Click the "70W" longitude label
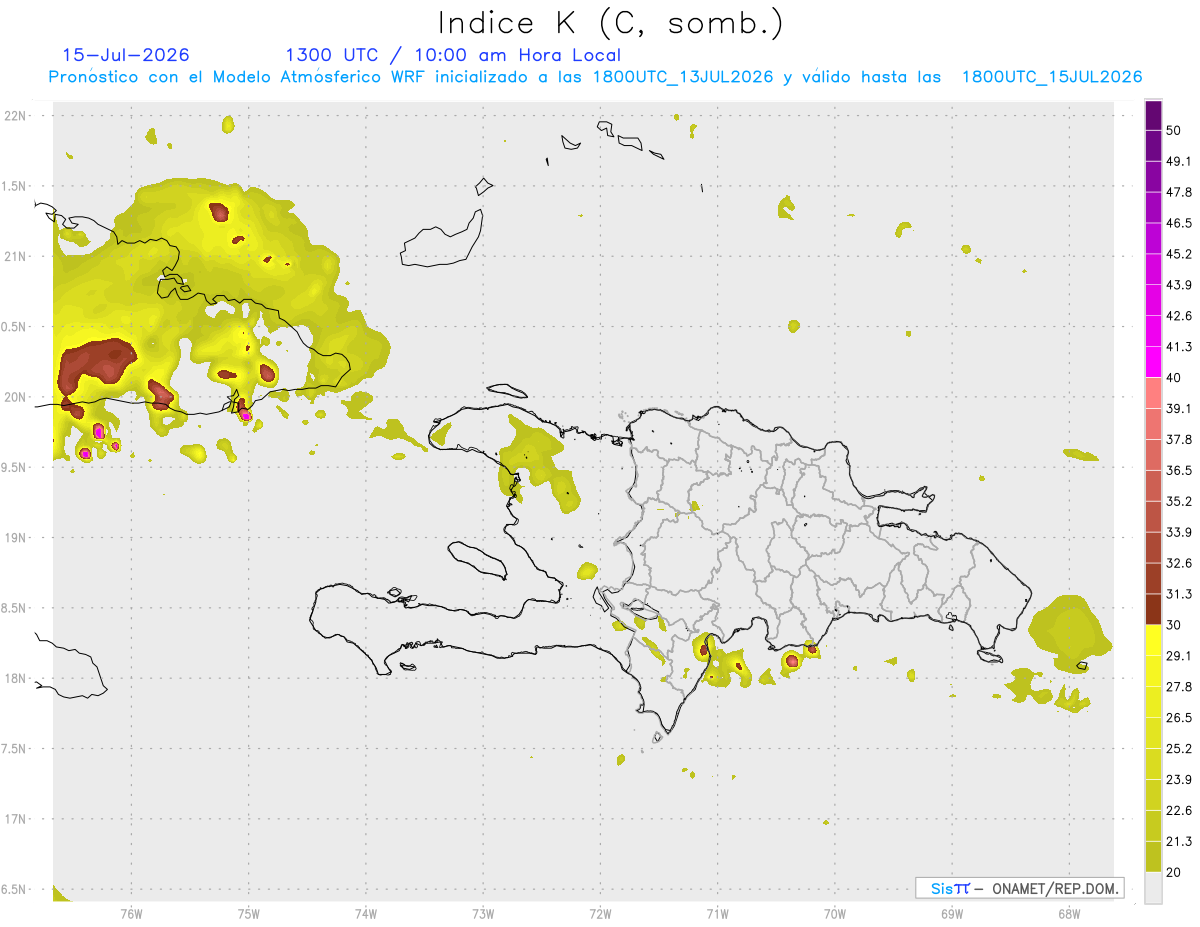Viewport: 1200px width, 927px height. [835, 913]
